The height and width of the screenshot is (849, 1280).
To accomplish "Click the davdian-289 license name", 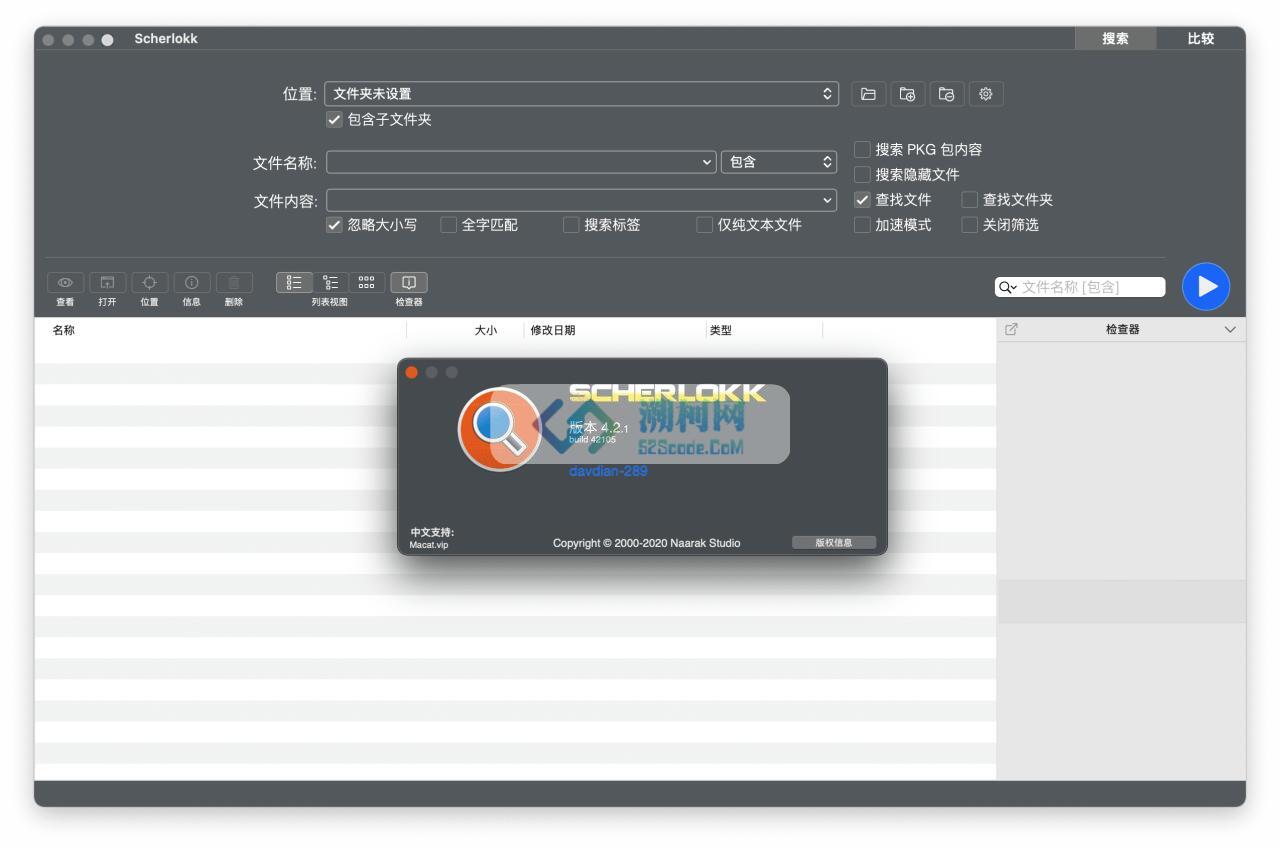I will click(x=608, y=471).
